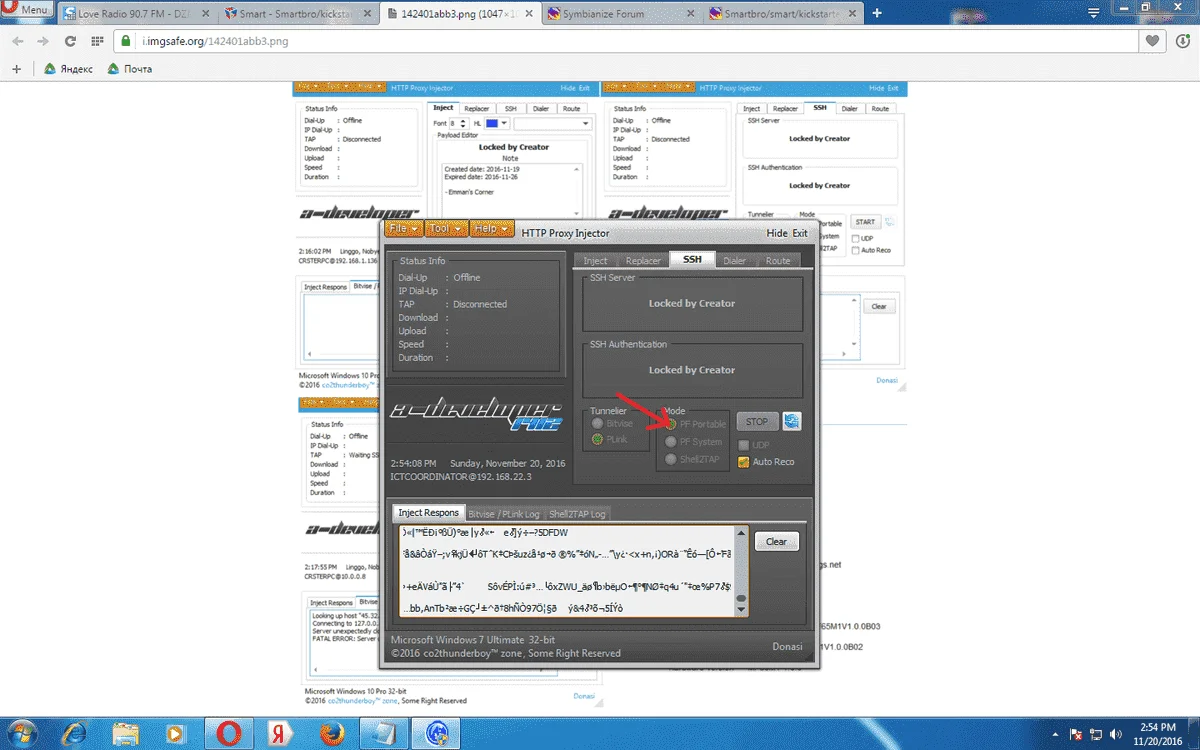Select PF Portable mode

click(672, 424)
